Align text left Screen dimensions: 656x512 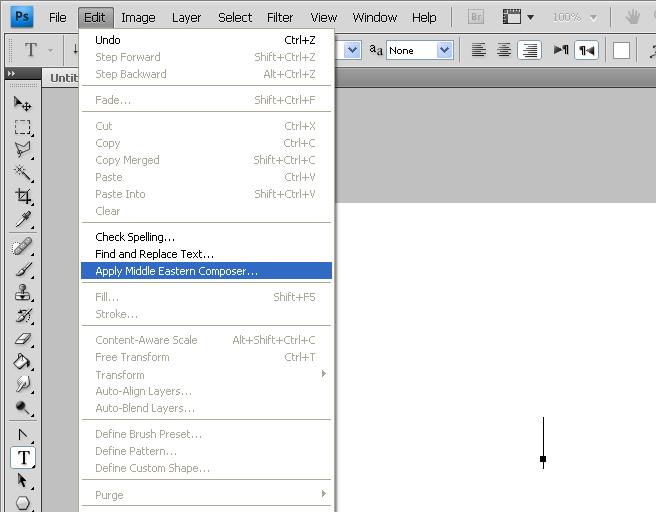pyautogui.click(x=479, y=50)
